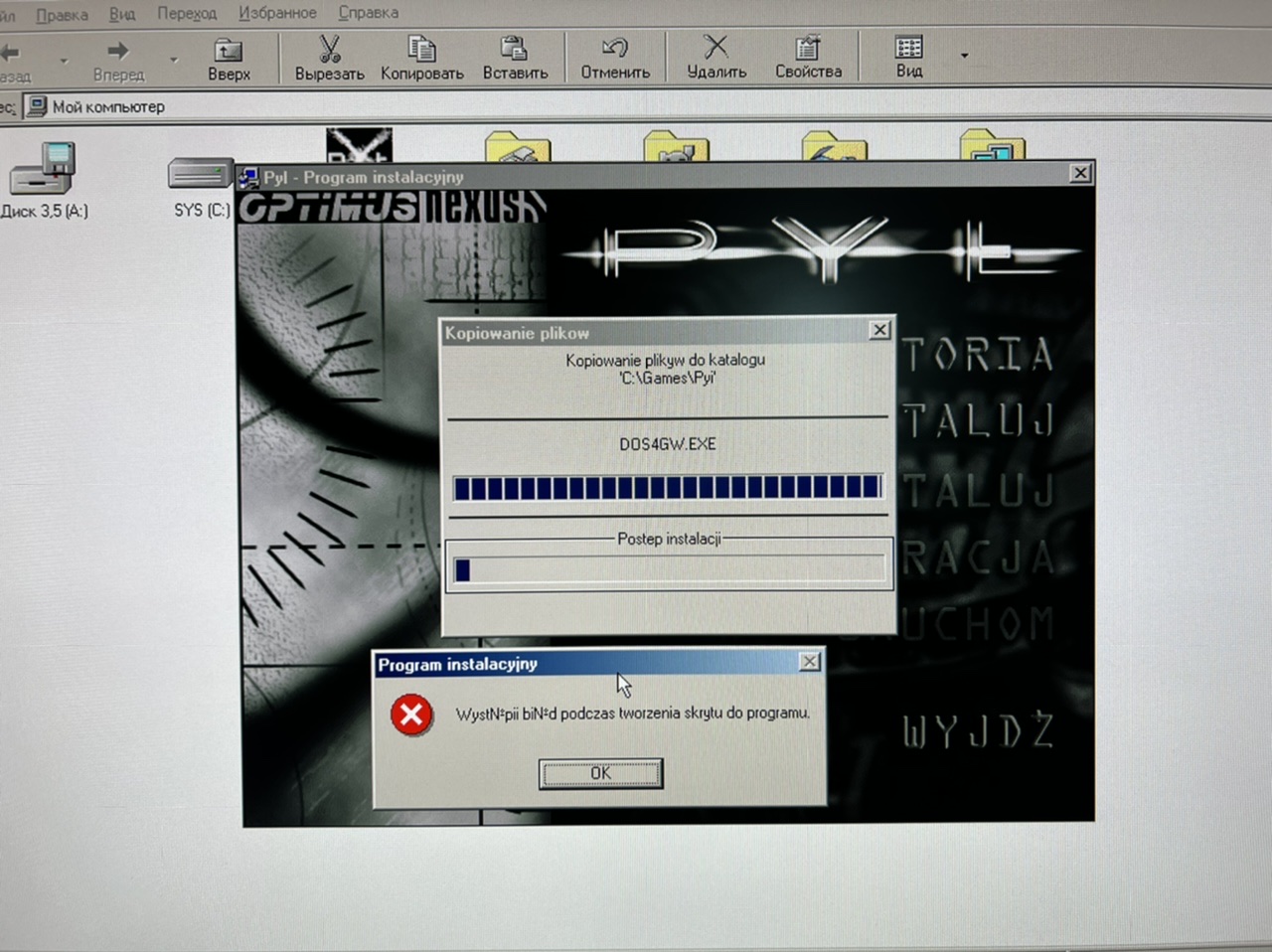Open the Вид menu in the menu bar
Viewport: 1272px width, 952px height.
point(122,14)
